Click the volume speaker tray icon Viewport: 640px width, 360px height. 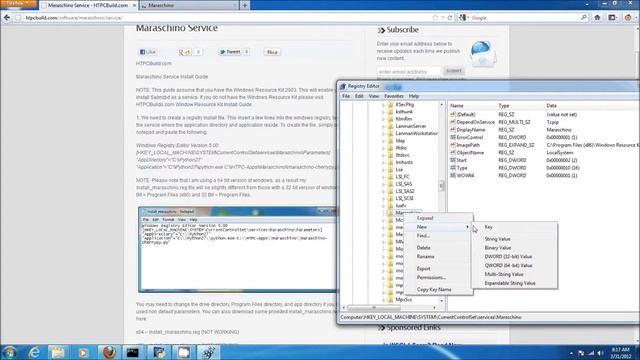(600, 353)
